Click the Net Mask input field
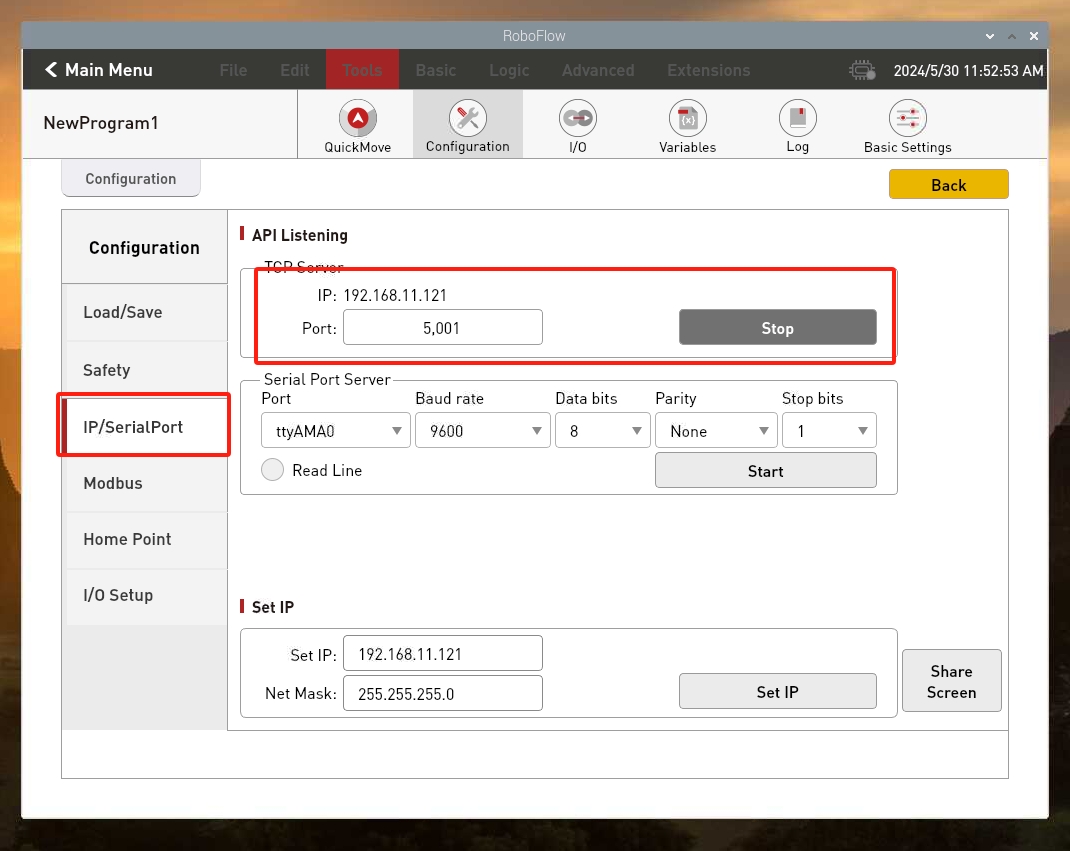Viewport: 1070px width, 851px height. pos(442,693)
